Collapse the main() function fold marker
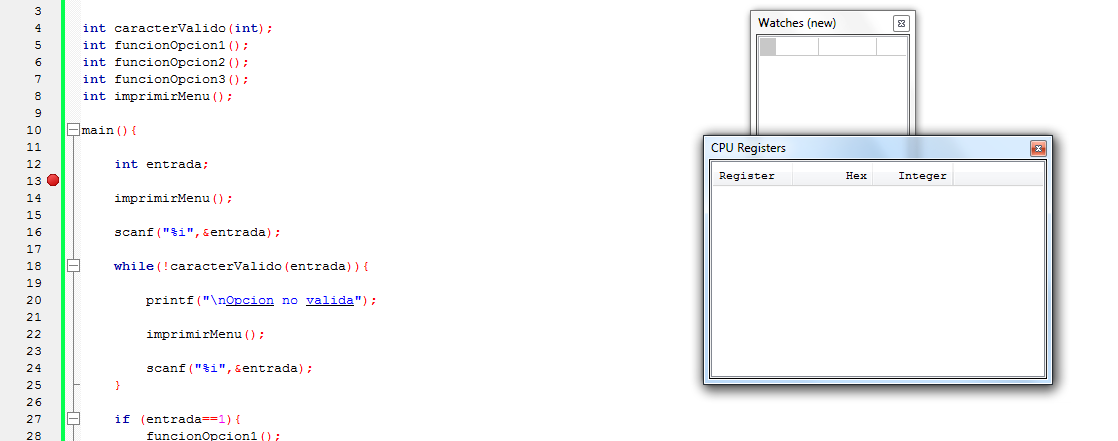 [x=72, y=130]
